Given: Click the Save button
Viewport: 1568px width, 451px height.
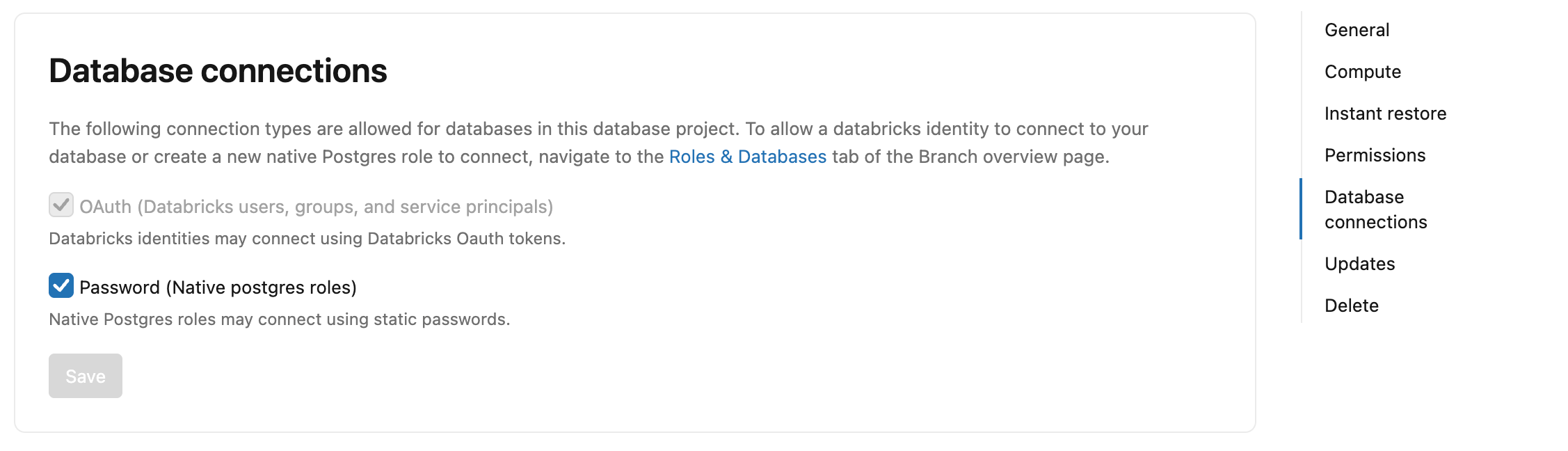Looking at the screenshot, I should point(86,376).
